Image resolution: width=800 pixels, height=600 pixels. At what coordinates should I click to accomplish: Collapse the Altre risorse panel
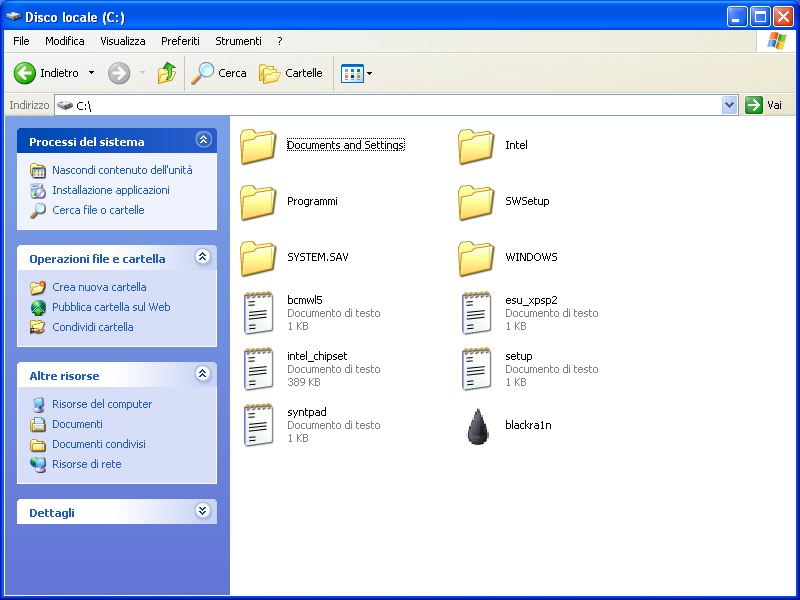point(203,373)
